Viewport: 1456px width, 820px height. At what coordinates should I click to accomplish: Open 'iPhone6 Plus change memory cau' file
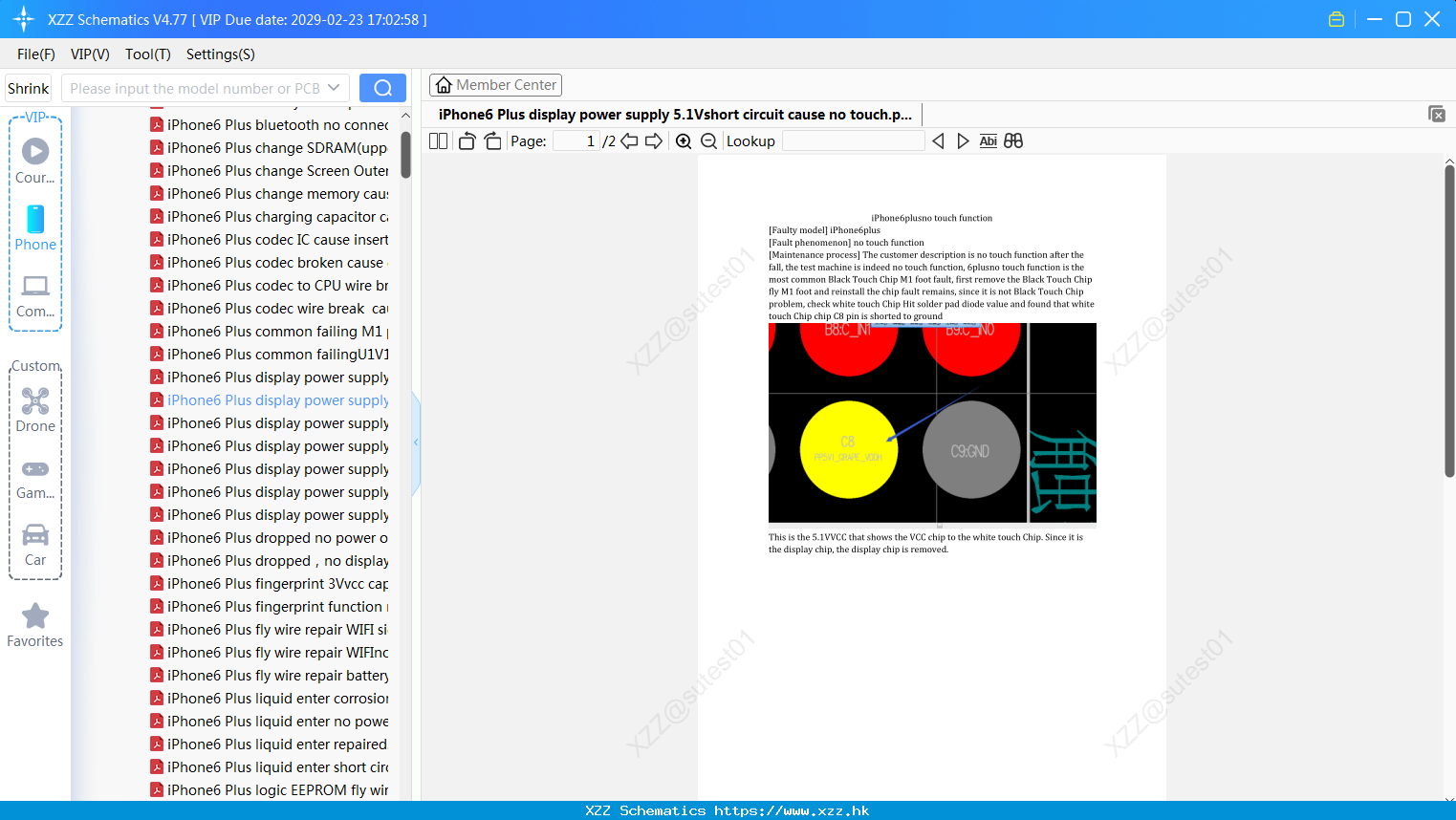tap(270, 194)
